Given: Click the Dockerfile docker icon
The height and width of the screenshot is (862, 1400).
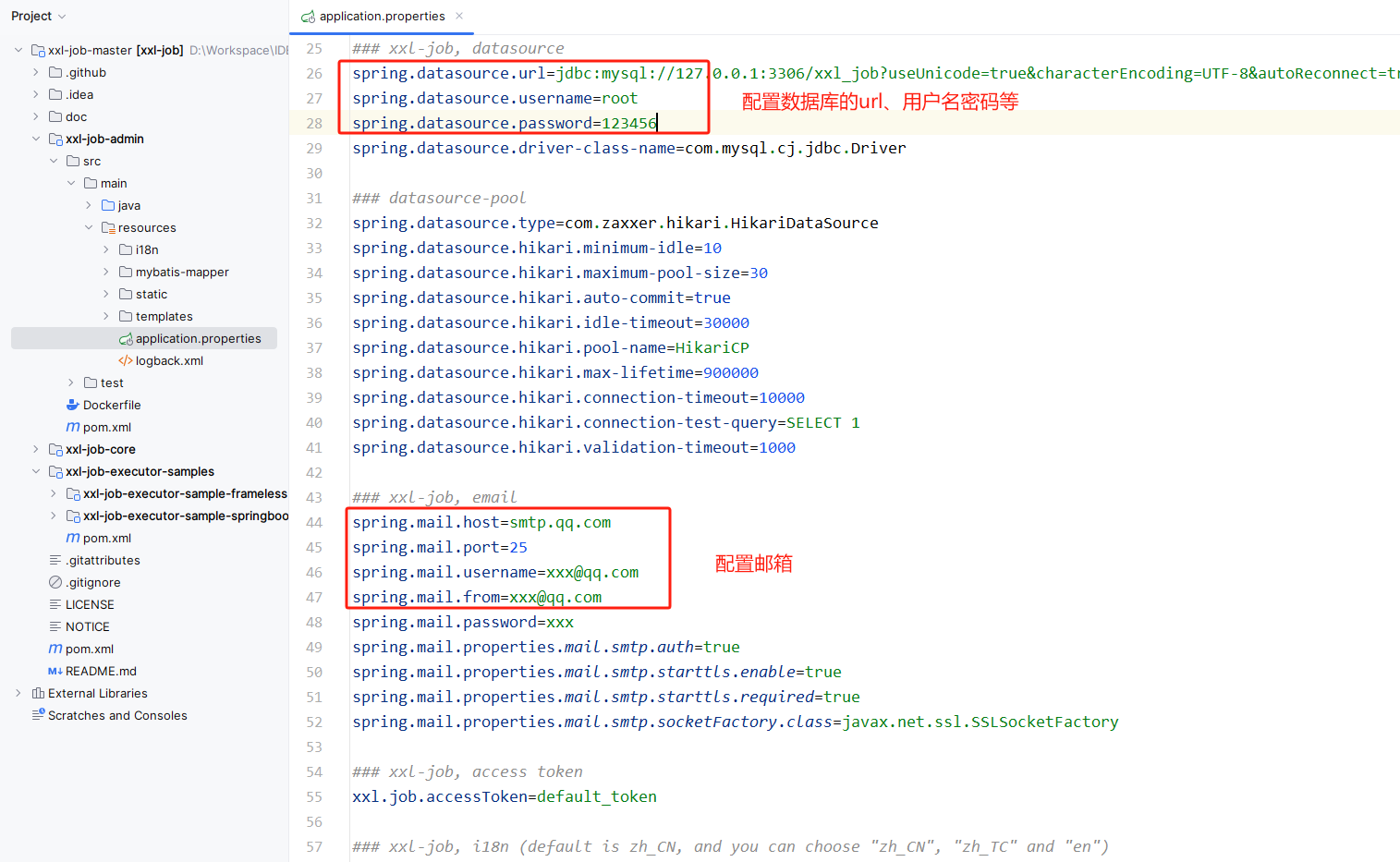Looking at the screenshot, I should coord(73,405).
